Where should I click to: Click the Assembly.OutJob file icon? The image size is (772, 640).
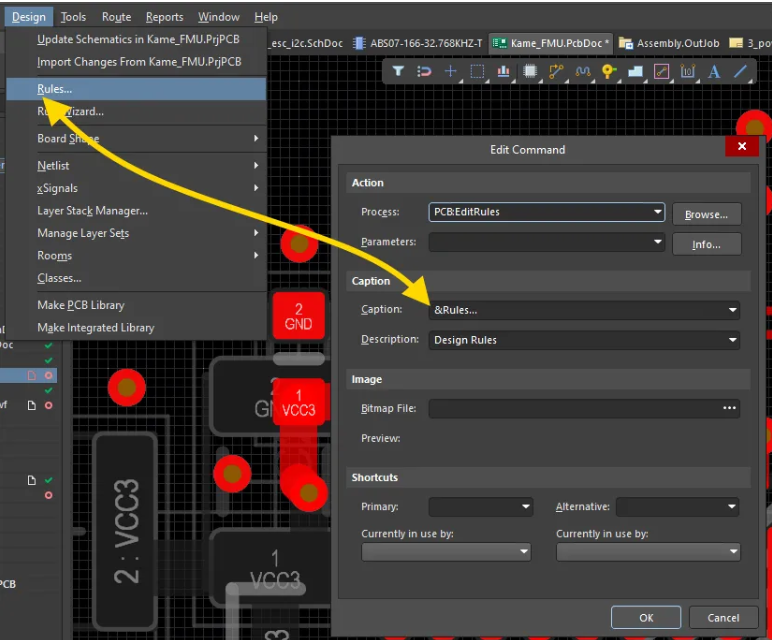(626, 43)
